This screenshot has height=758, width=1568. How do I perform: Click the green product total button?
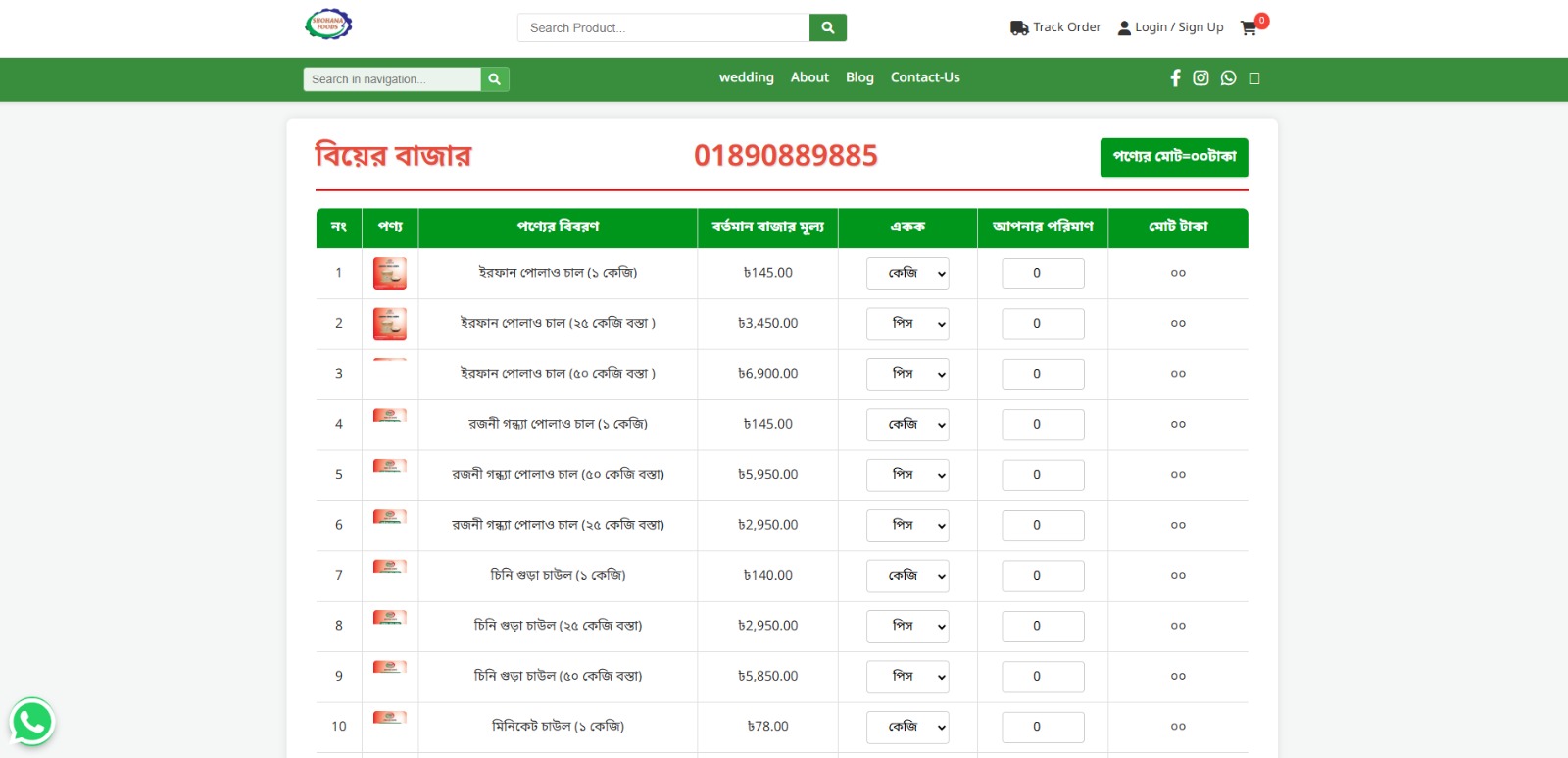coord(1173,157)
